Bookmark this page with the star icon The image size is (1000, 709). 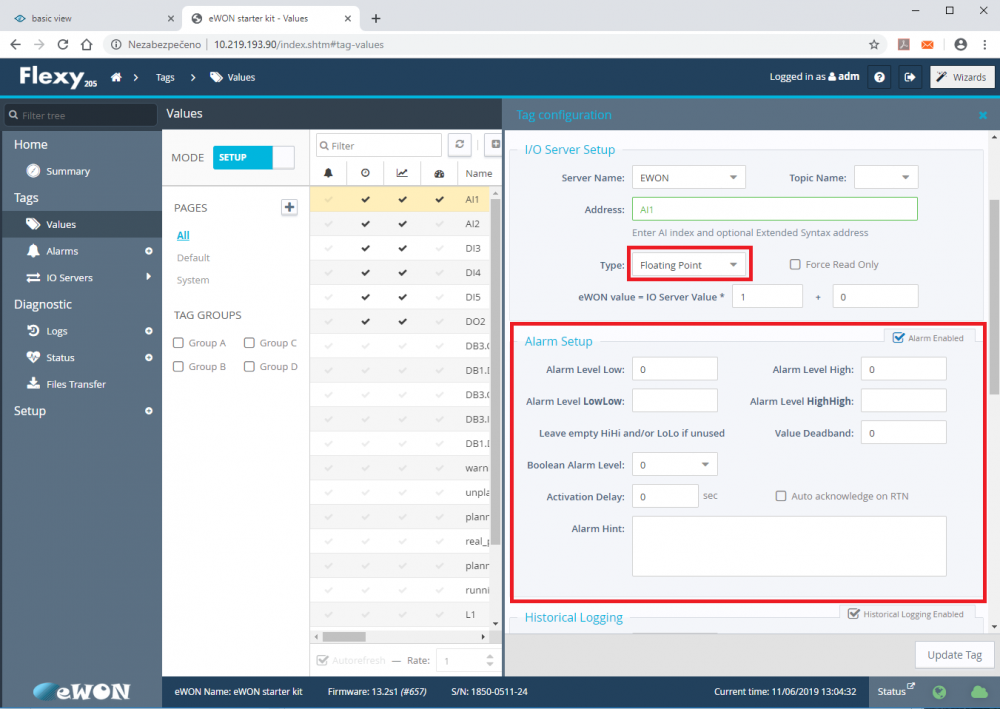[x=874, y=45]
